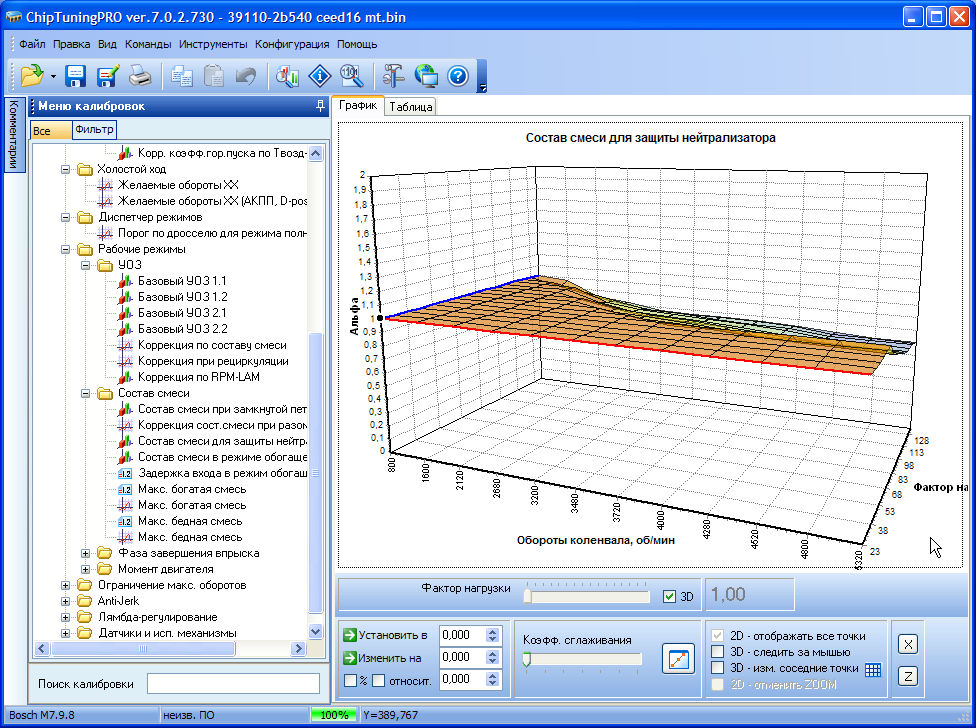Click the print icon in toolbar
Image resolution: width=976 pixels, height=728 pixels.
140,76
